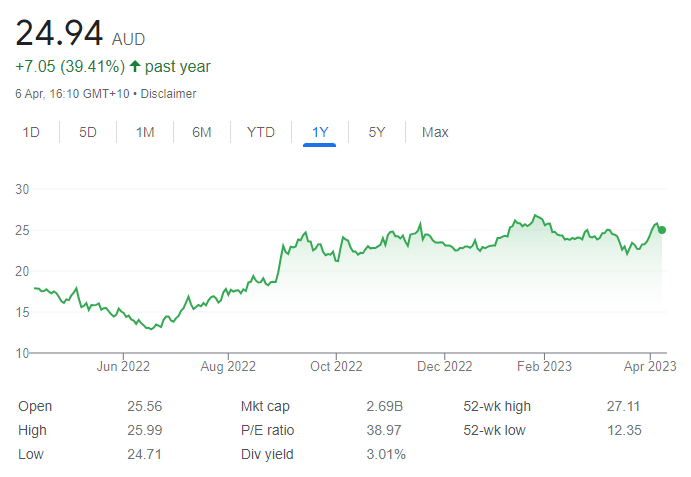Choose the 6M chart range
691x477 pixels.
click(202, 132)
